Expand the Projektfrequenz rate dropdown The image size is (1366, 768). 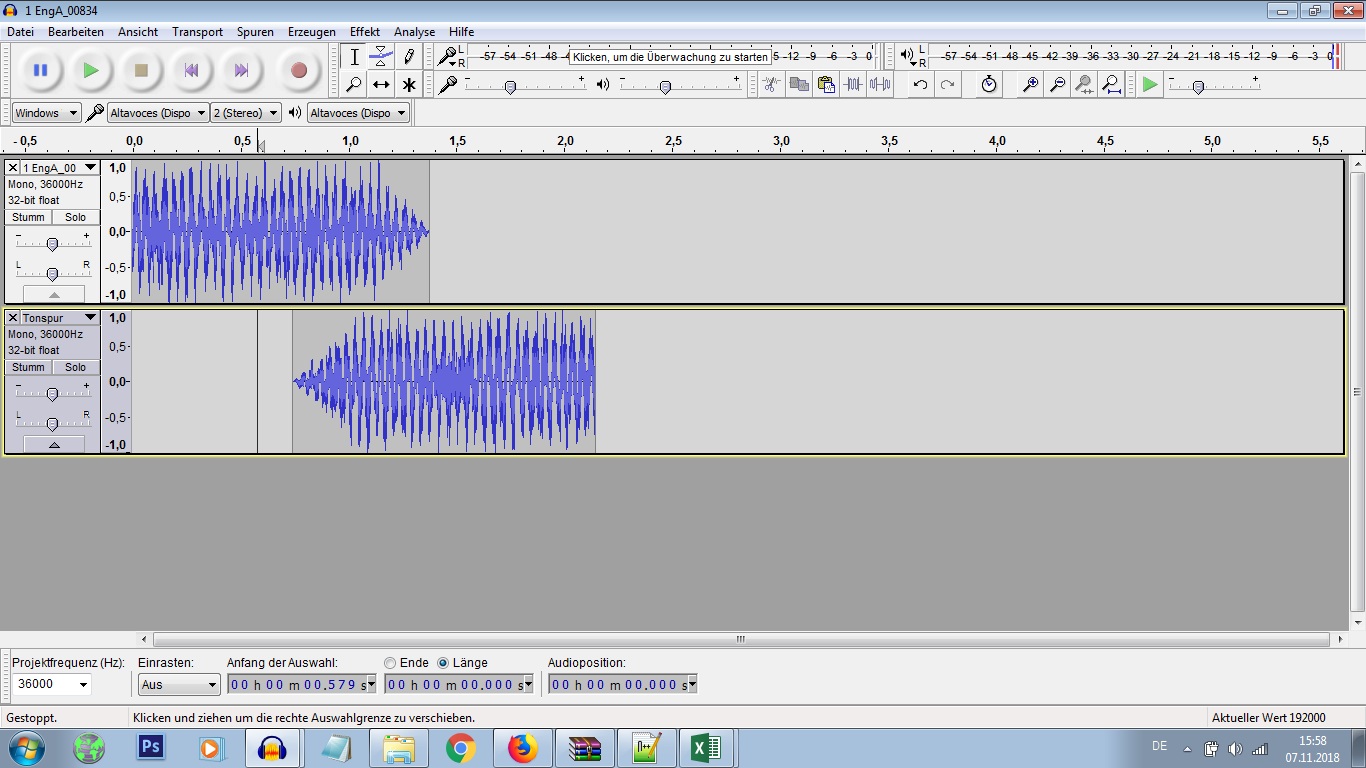pos(83,685)
